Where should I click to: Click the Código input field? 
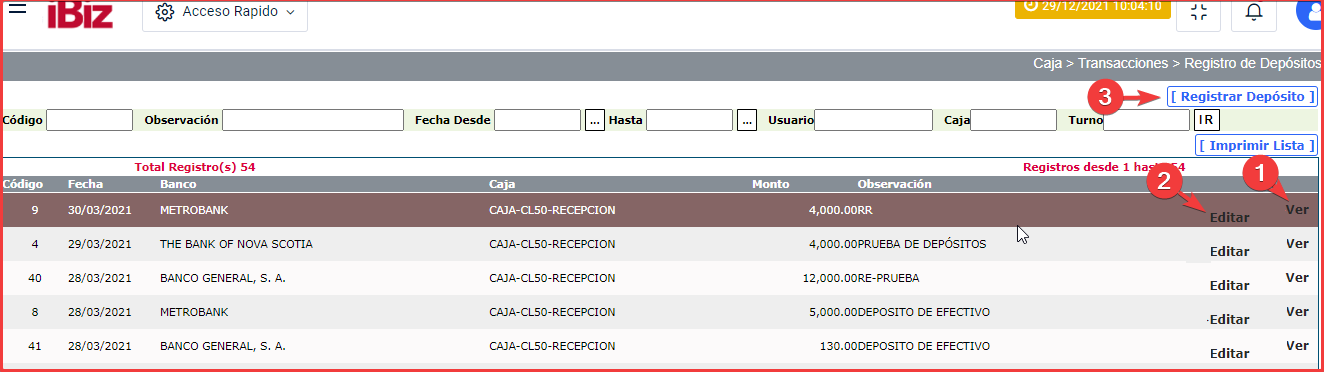pos(89,120)
